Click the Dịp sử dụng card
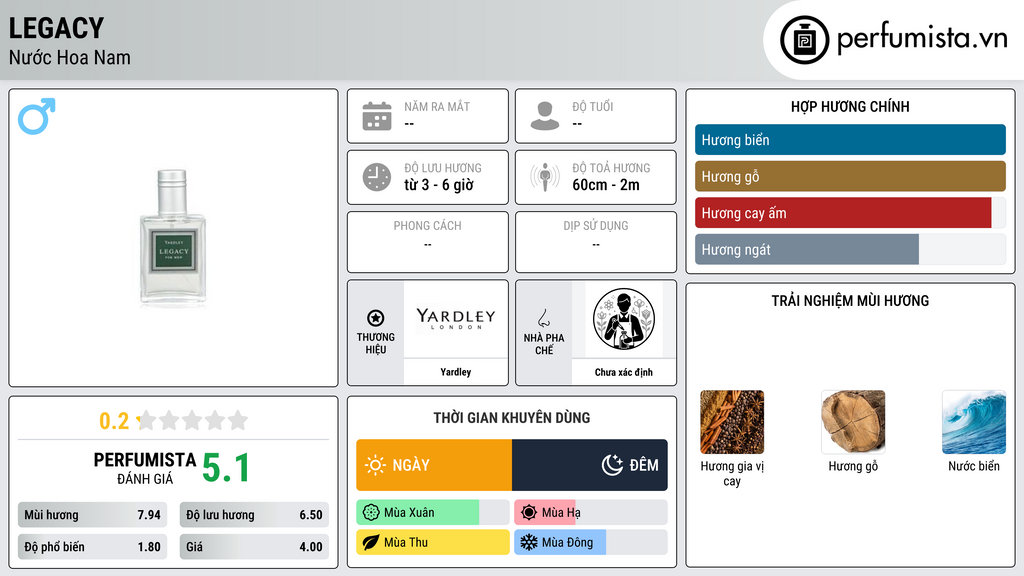Viewport: 1024px width, 576px height. (596, 242)
